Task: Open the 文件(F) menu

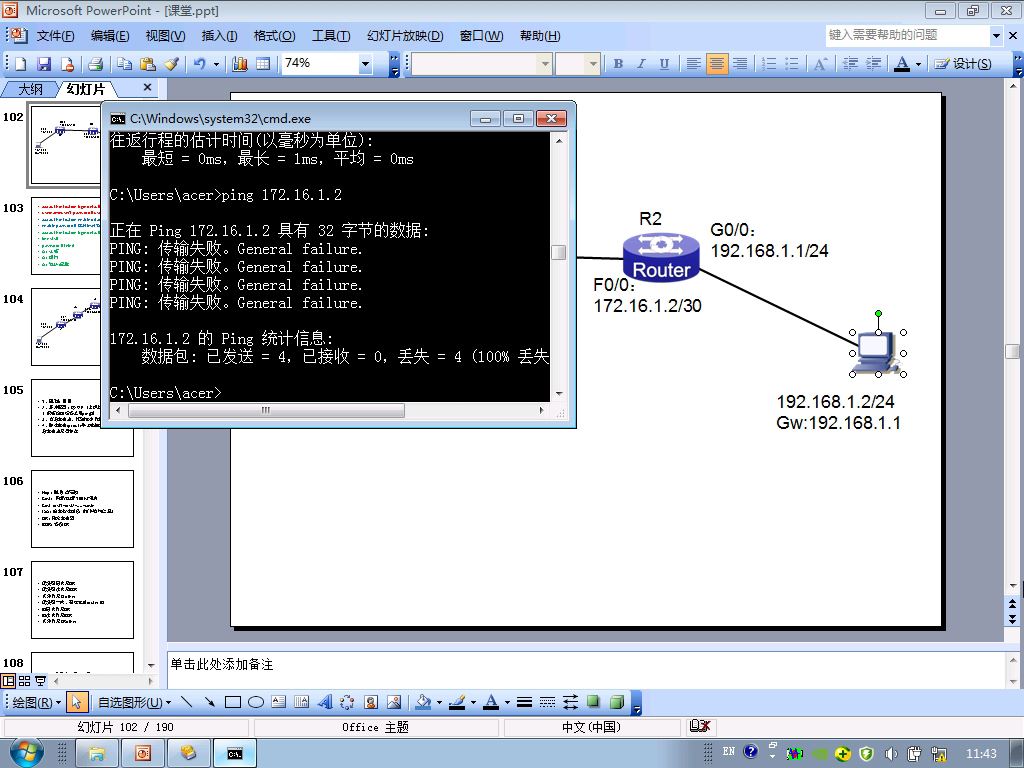Action: (x=55, y=36)
